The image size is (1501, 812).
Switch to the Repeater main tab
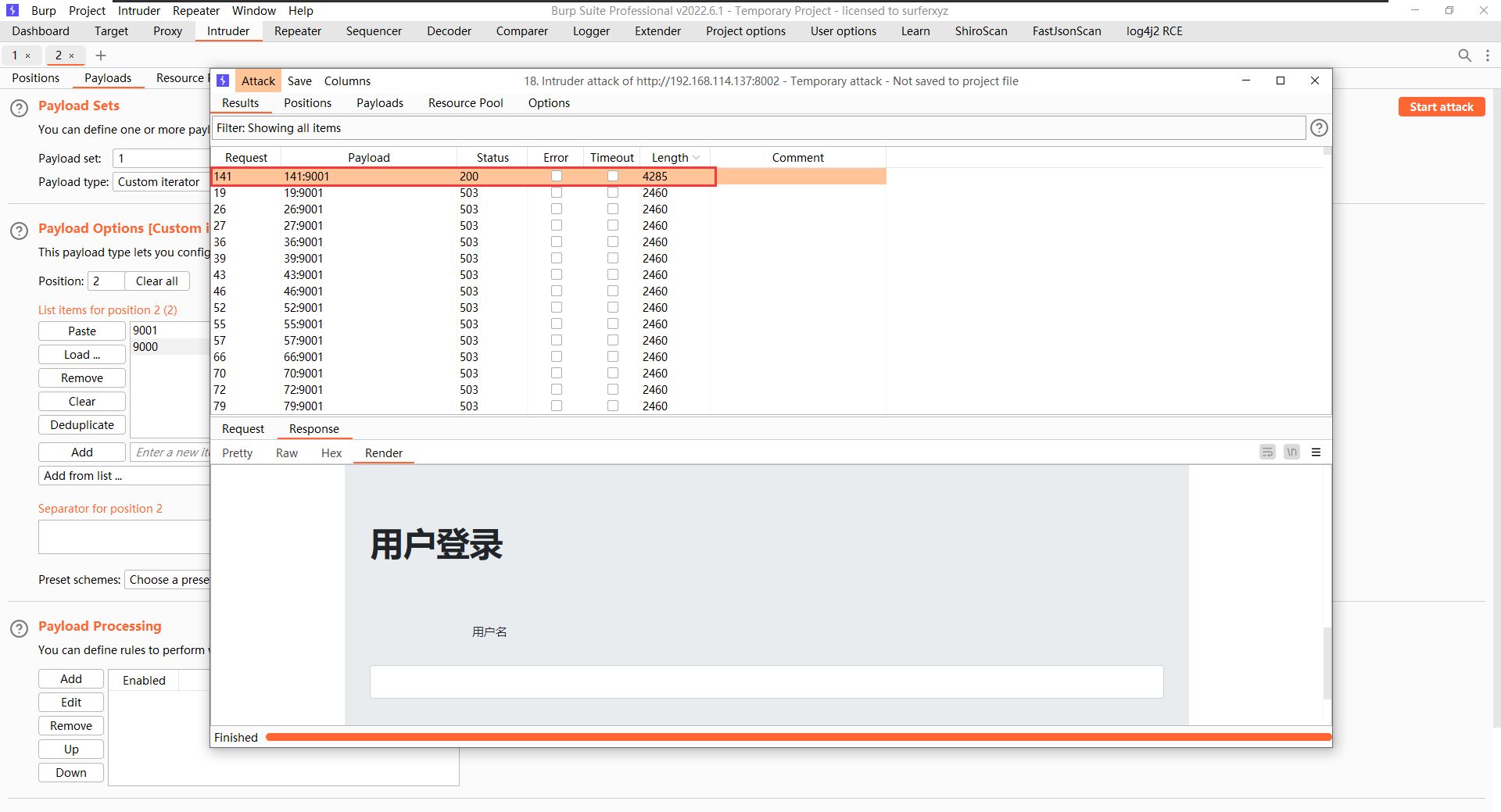(298, 31)
